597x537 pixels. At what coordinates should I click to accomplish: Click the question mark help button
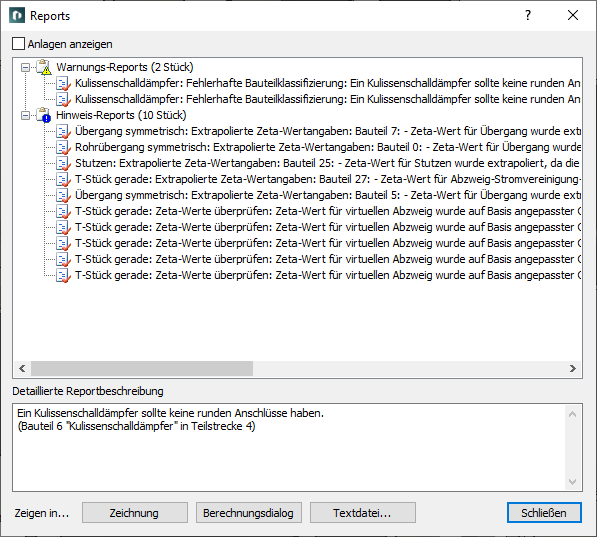point(528,15)
